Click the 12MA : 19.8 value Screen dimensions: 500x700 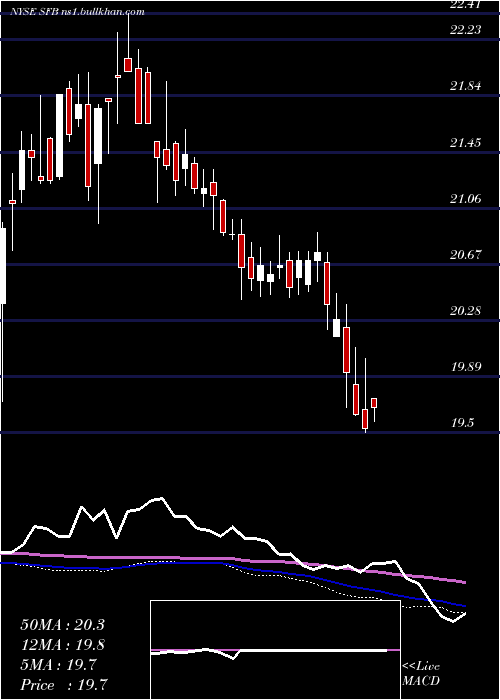click(62, 645)
